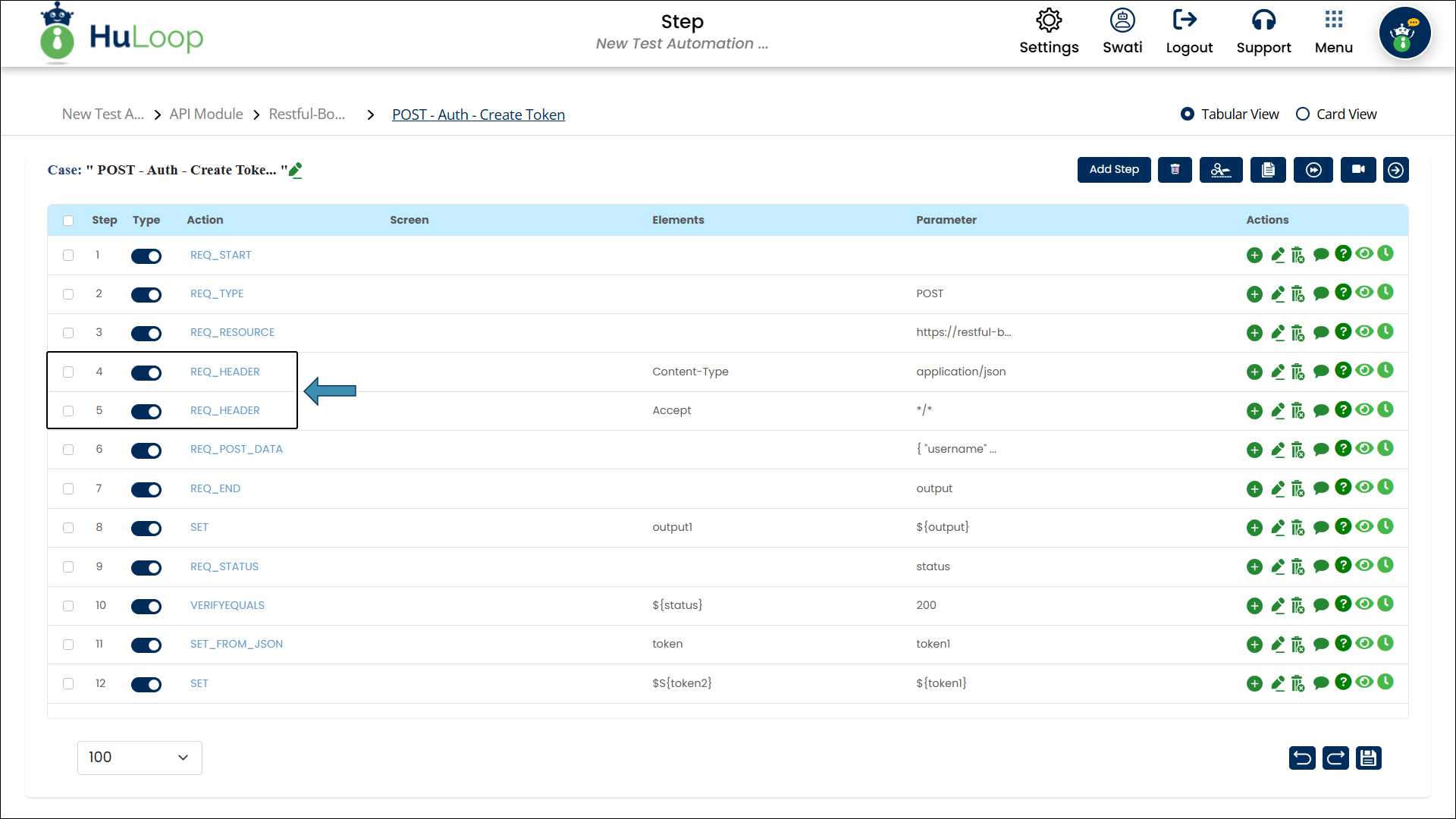Select the Card View radio button
Viewport: 1456px width, 819px height.
(x=1303, y=115)
